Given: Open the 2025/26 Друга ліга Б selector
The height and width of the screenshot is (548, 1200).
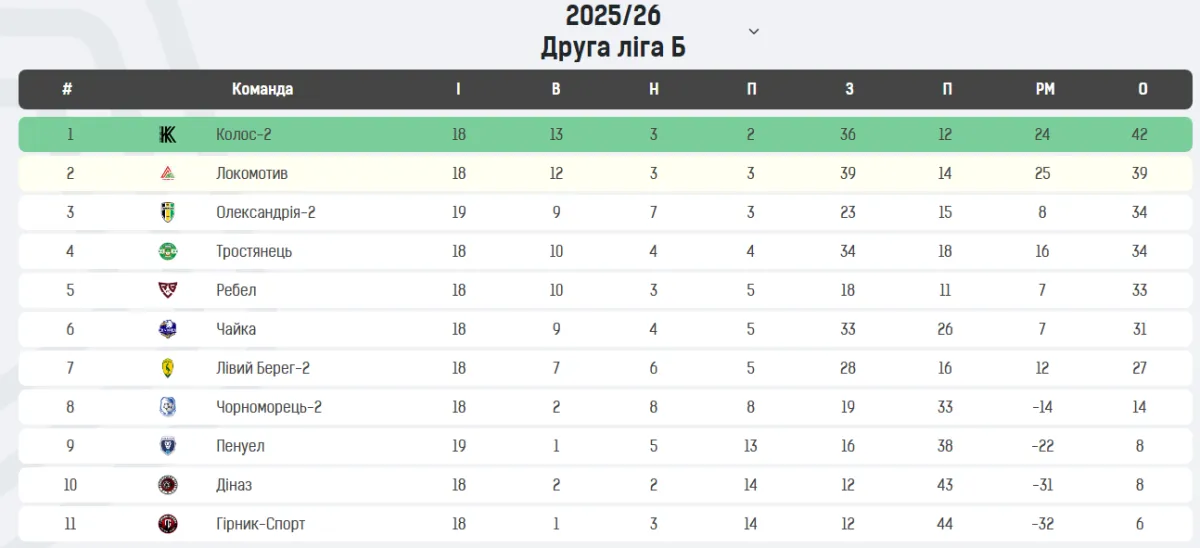Looking at the screenshot, I should (x=613, y=31).
